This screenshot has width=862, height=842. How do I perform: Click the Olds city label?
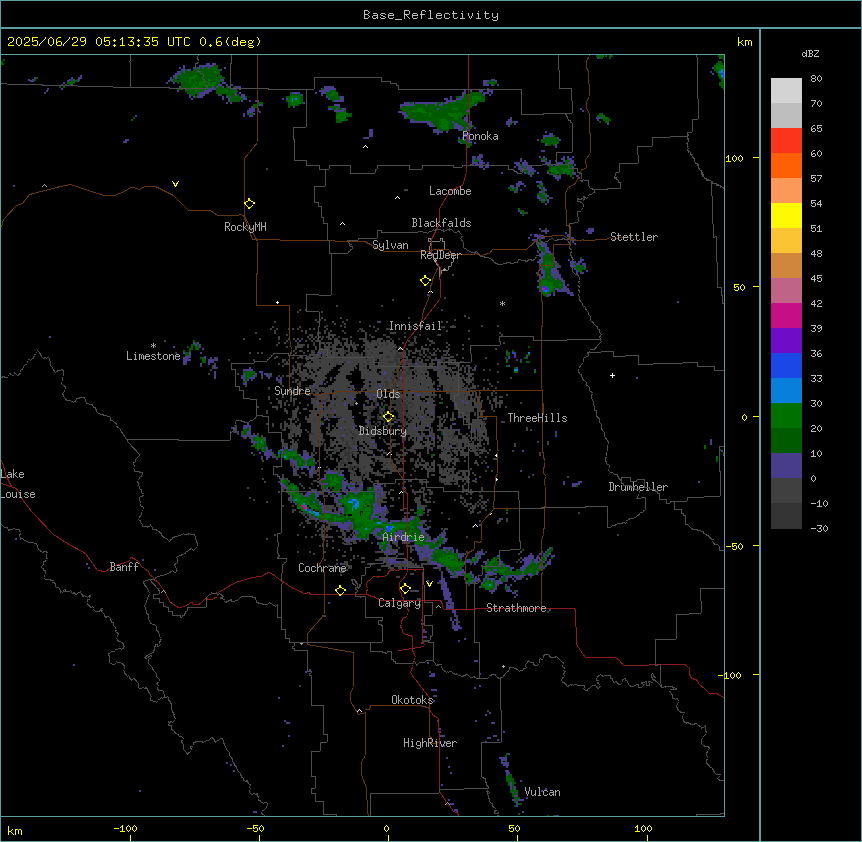pyautogui.click(x=388, y=394)
